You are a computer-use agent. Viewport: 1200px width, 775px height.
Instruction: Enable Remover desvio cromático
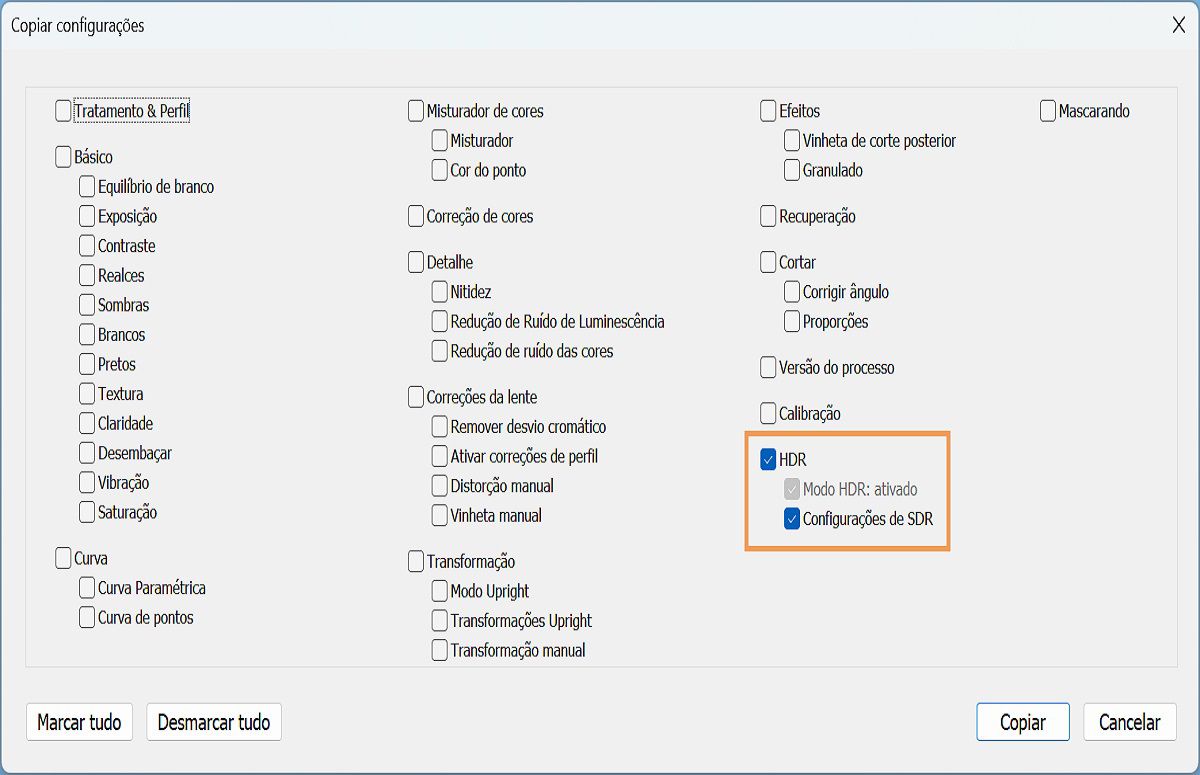click(x=438, y=427)
